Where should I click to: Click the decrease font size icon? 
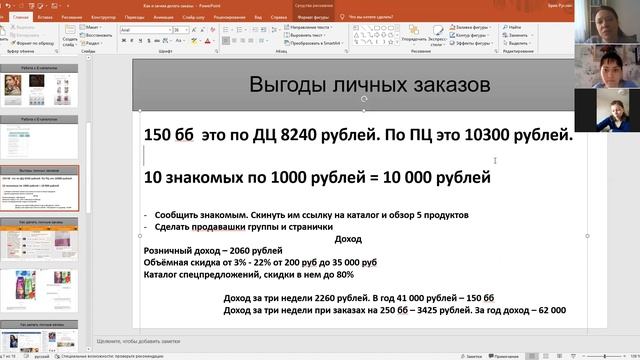tap(203, 30)
